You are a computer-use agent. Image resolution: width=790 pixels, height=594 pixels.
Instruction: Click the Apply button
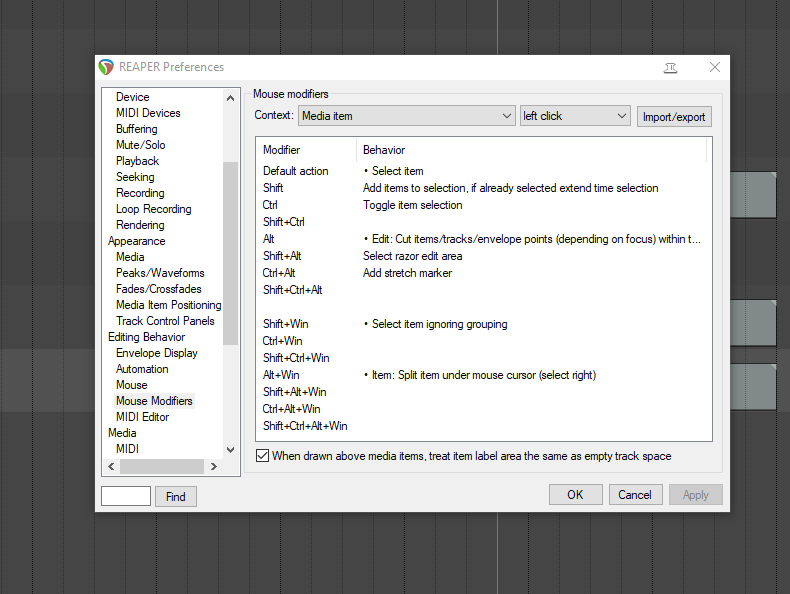[x=695, y=495]
